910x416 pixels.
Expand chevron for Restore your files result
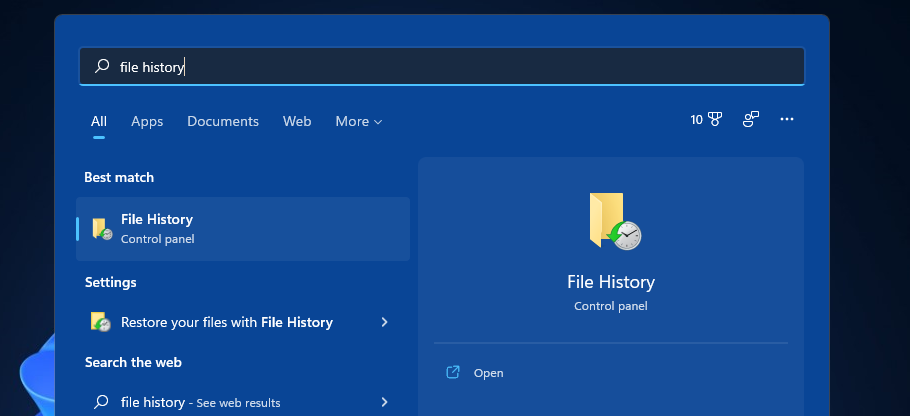[384, 322]
